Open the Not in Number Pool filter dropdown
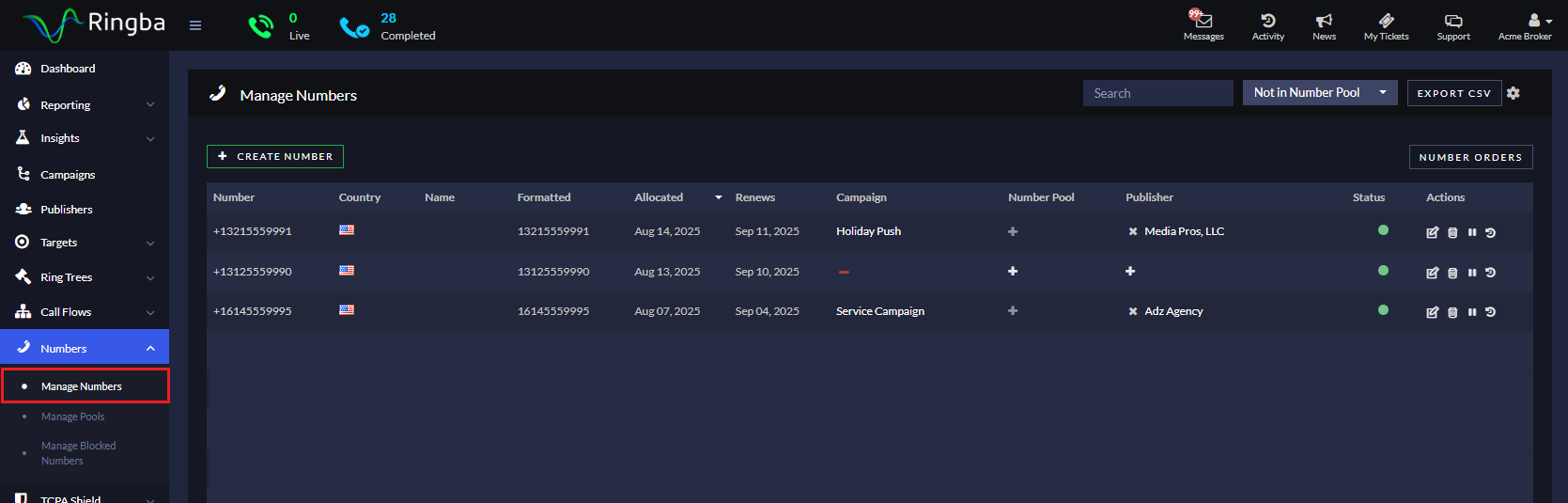Image resolution: width=1568 pixels, height=503 pixels. (x=1320, y=92)
